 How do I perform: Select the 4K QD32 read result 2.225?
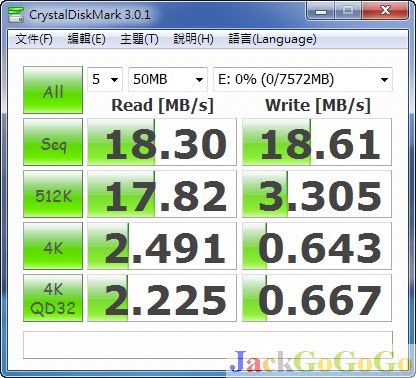click(162, 298)
